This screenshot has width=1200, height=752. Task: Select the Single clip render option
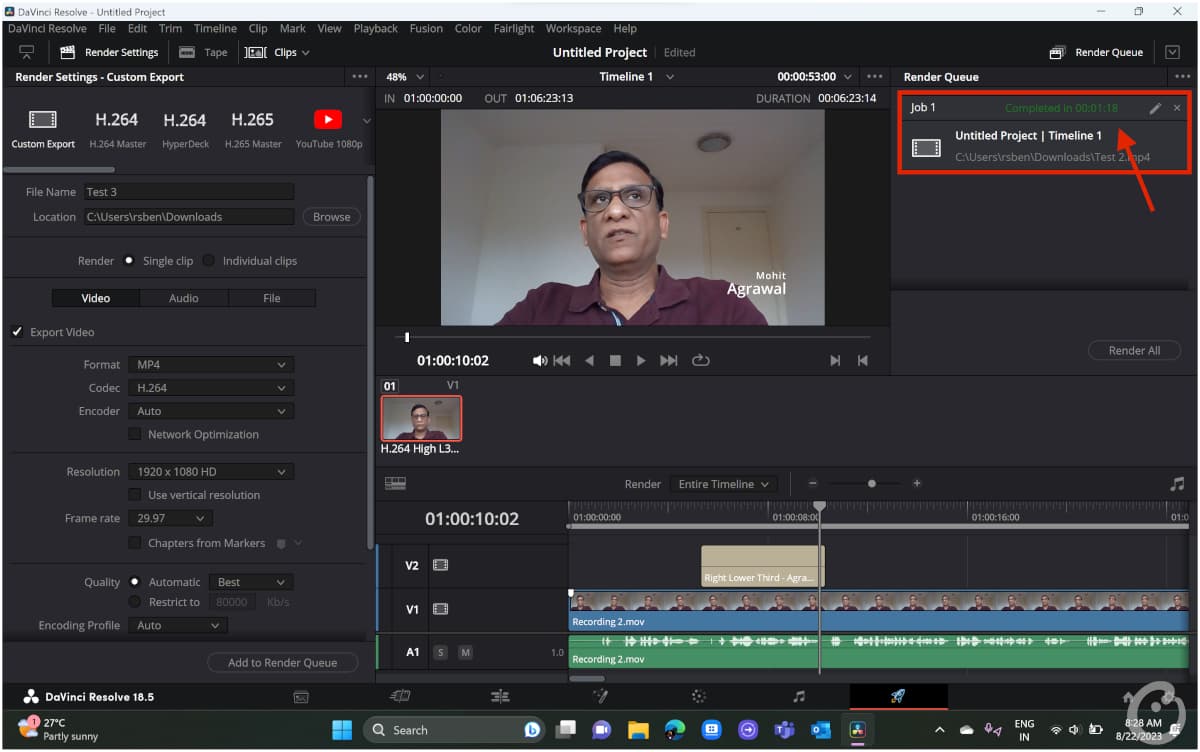(x=129, y=261)
